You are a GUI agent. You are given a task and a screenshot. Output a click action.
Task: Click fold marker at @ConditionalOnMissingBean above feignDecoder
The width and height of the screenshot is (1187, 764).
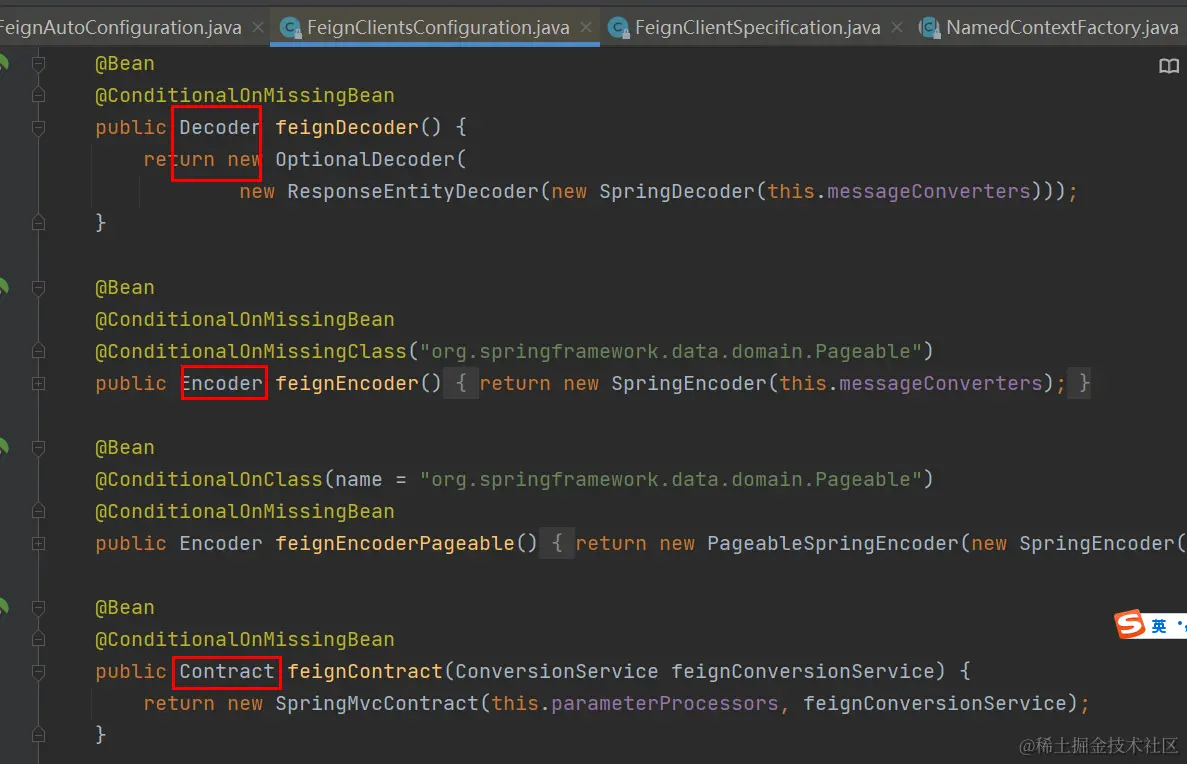[39, 95]
